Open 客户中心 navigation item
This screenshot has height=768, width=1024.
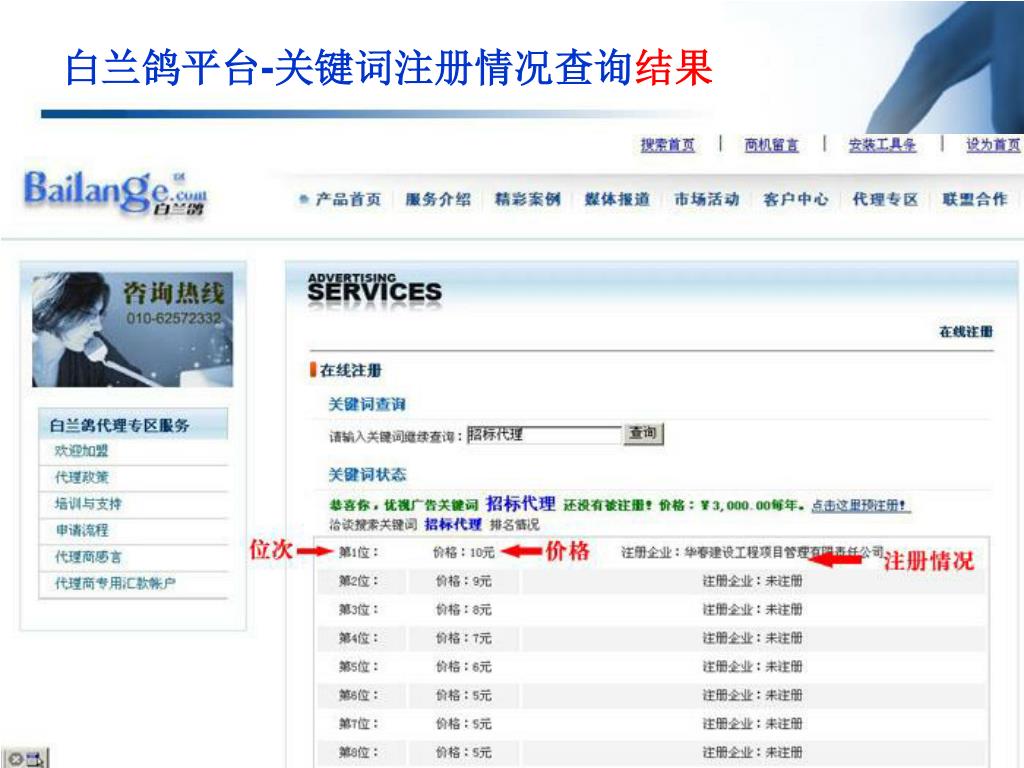pos(796,199)
